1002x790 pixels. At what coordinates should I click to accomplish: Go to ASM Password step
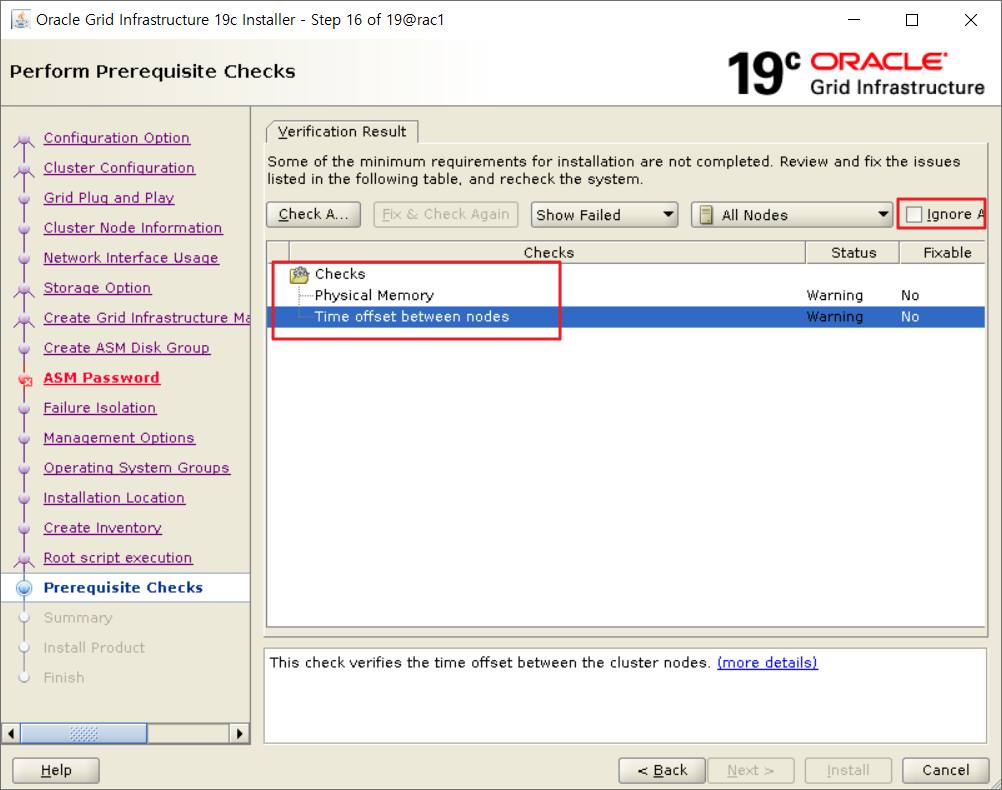click(x=102, y=378)
